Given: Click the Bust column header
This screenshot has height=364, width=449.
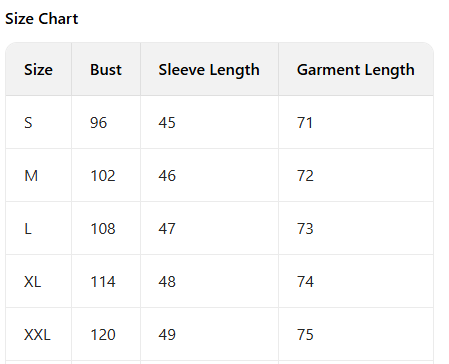Looking at the screenshot, I should 106,69.
